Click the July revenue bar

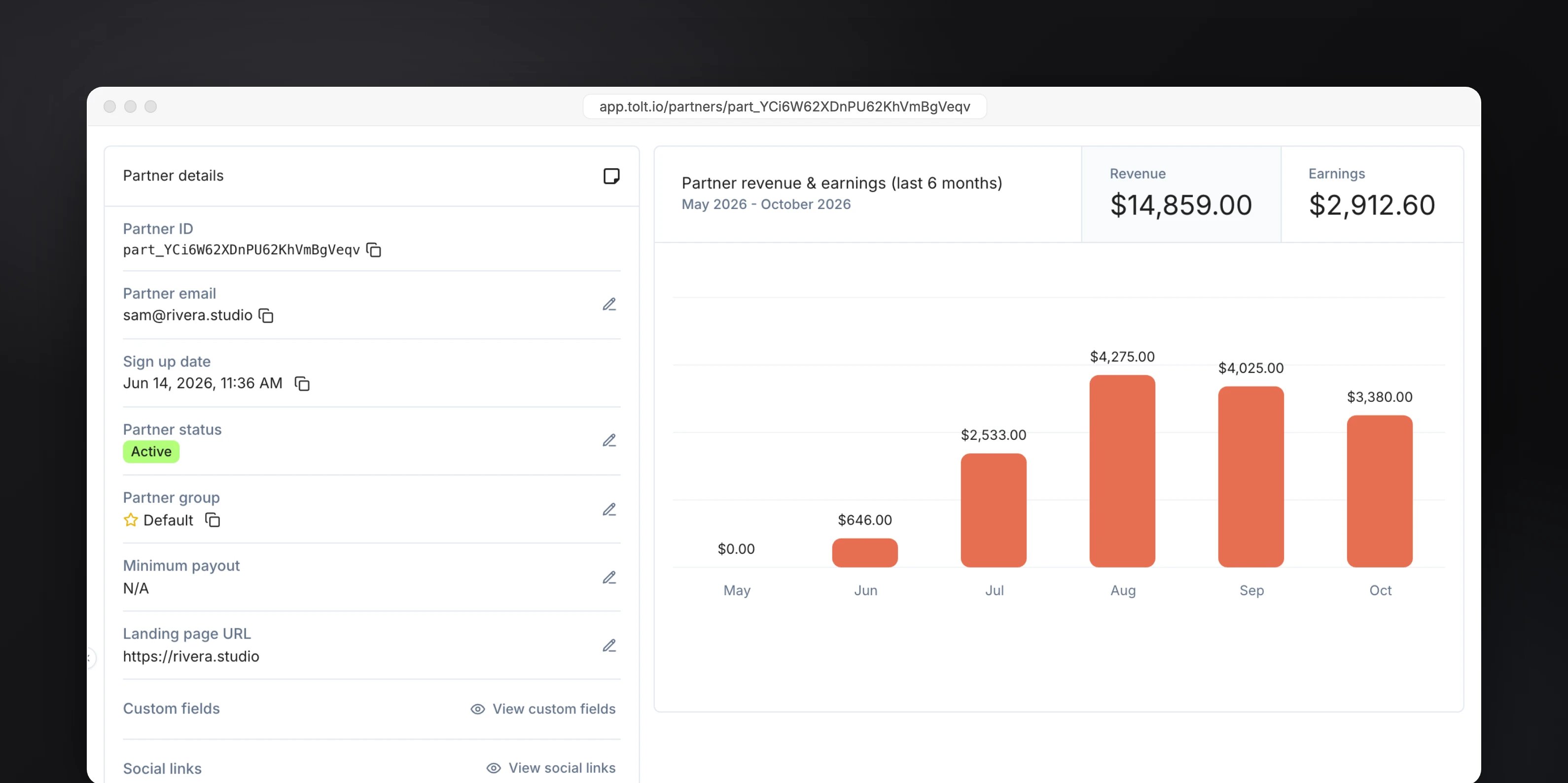pos(994,510)
